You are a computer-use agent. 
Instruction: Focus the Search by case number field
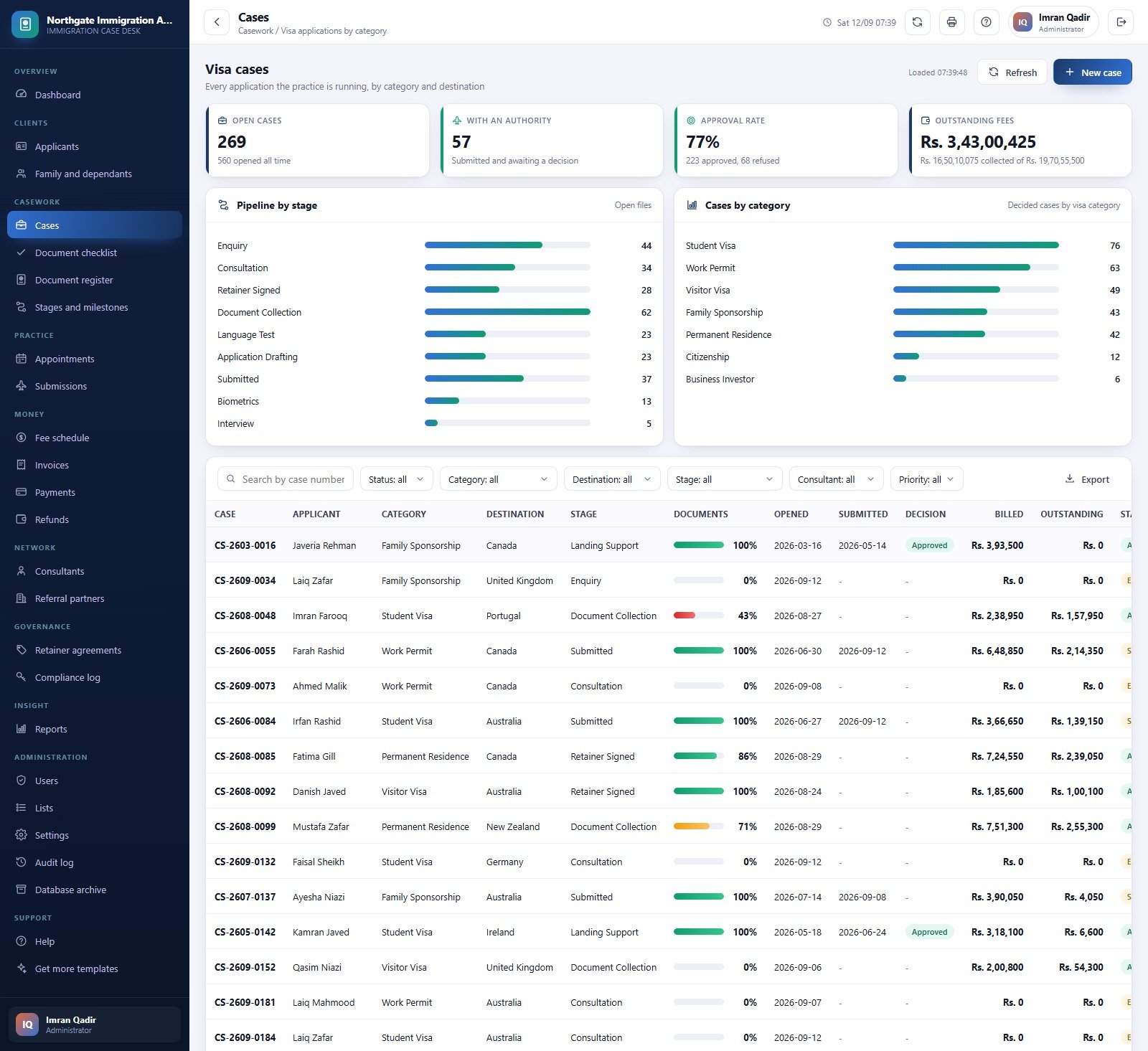click(x=285, y=479)
